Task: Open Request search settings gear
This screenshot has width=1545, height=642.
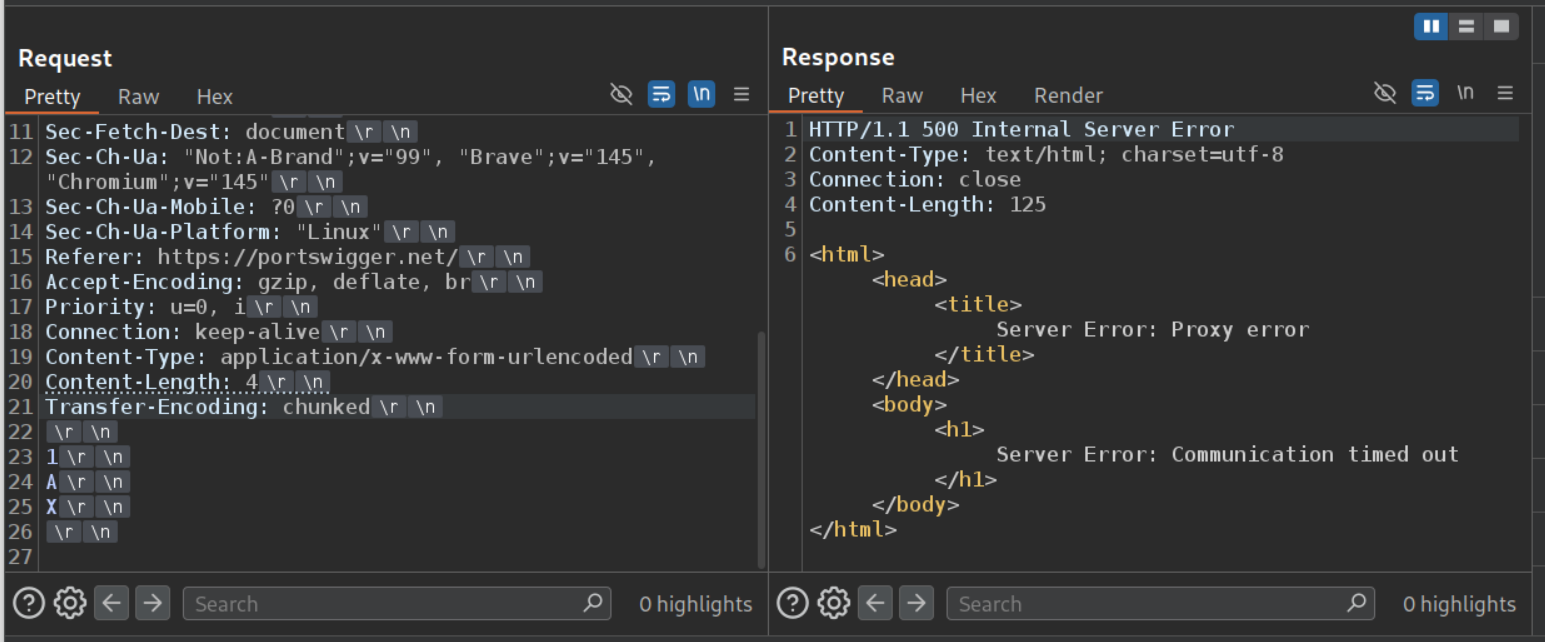Action: point(69,603)
